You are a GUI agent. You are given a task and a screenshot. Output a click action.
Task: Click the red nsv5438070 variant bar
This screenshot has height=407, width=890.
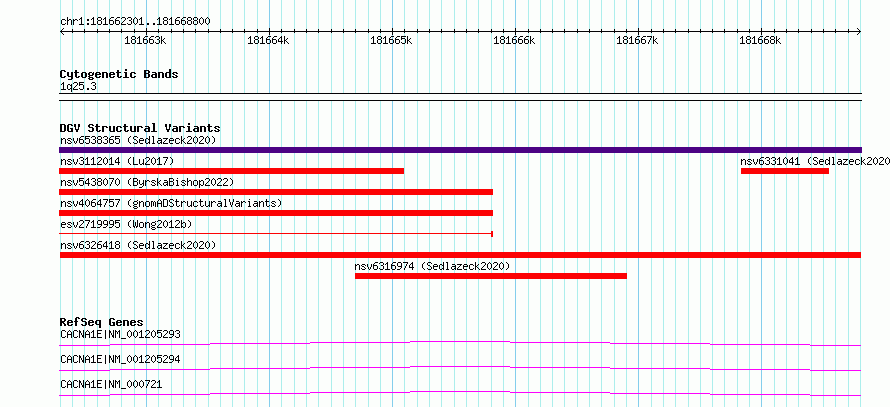(276, 192)
